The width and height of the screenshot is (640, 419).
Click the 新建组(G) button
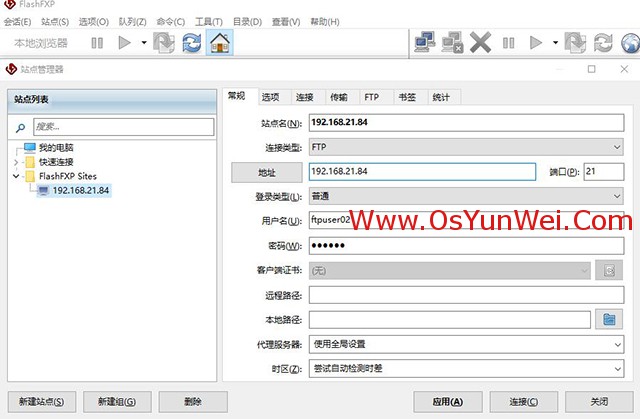(x=117, y=402)
